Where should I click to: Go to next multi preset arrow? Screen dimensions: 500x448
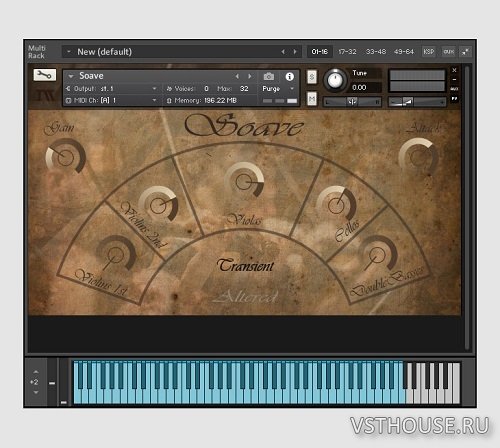(295, 52)
